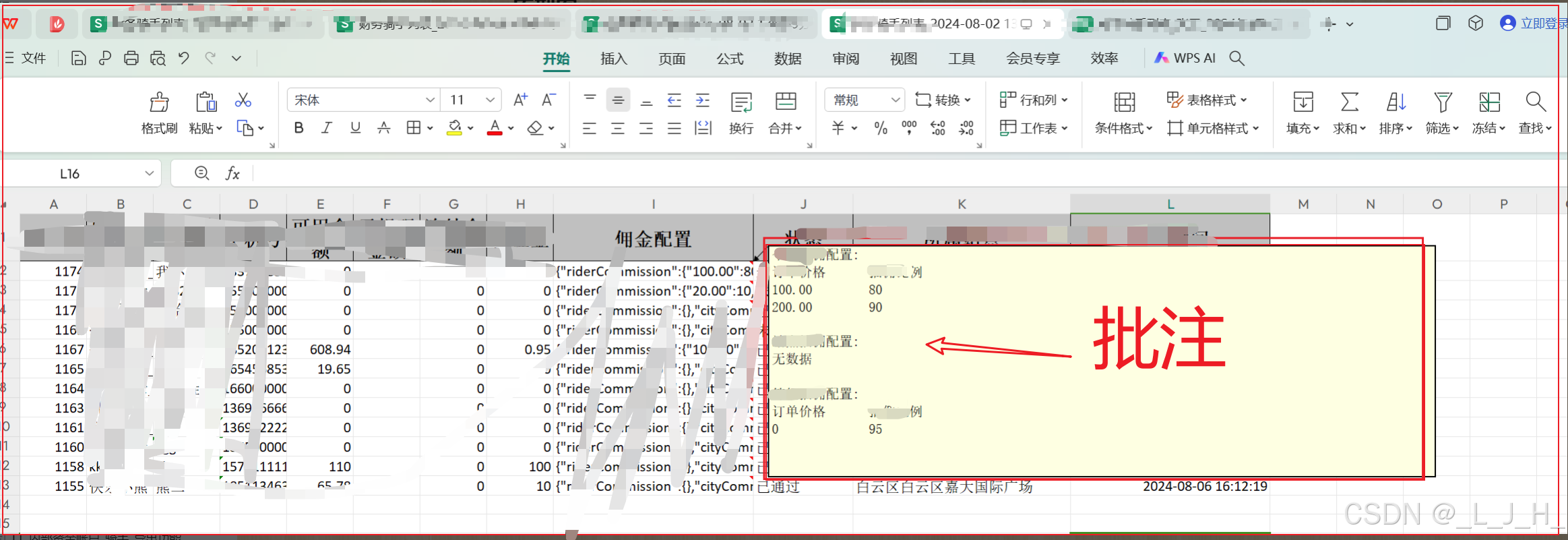The image size is (1568, 540).
Task: Click the cell Borders icon
Action: pos(414,127)
